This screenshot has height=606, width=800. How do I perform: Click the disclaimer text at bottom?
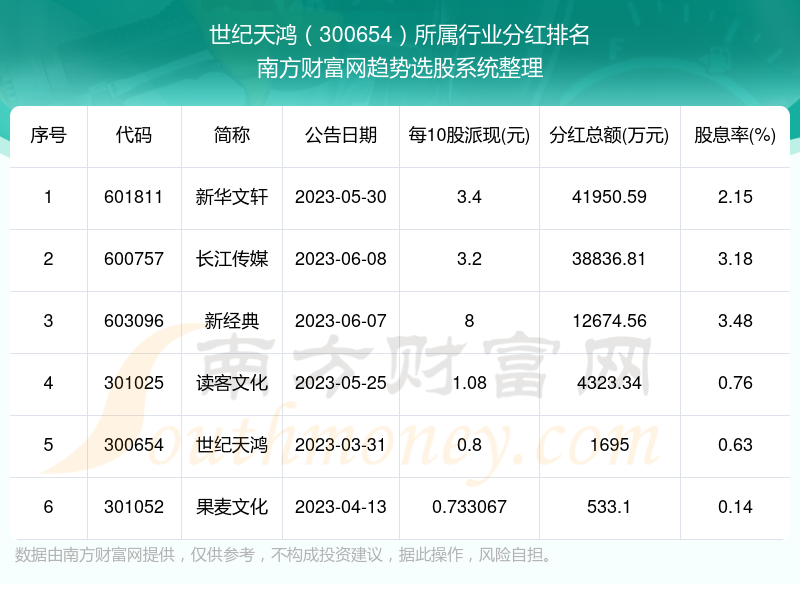tap(285, 555)
